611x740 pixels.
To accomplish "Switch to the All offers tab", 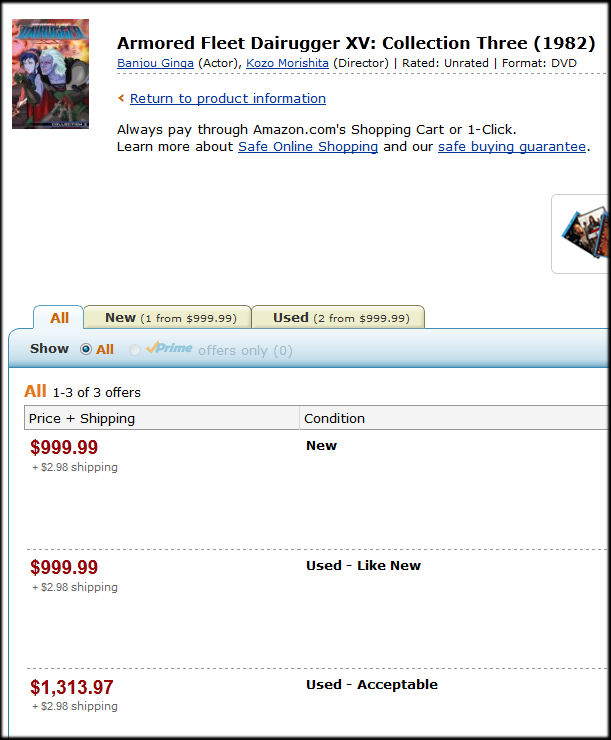I will [59, 318].
